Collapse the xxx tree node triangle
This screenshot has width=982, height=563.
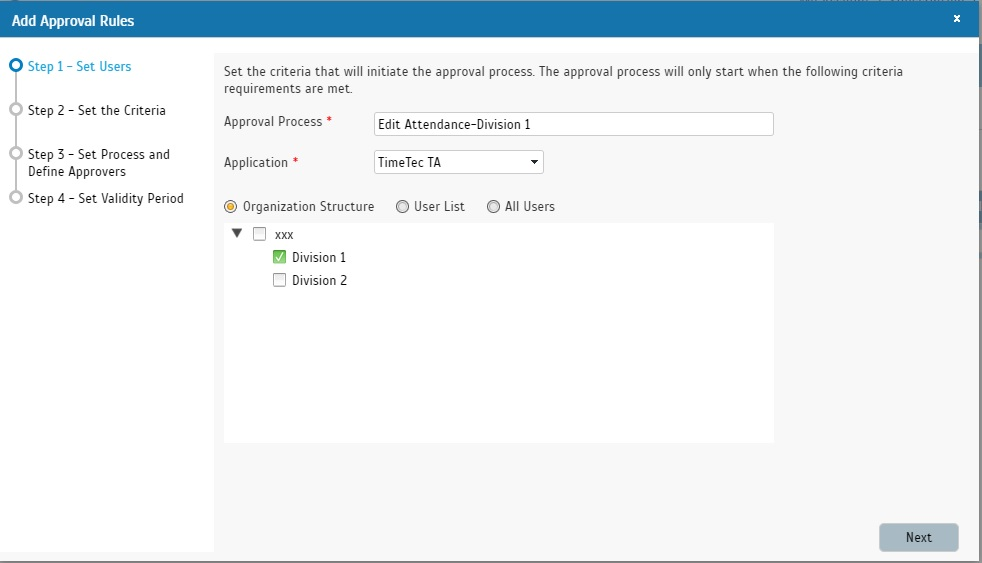point(237,234)
